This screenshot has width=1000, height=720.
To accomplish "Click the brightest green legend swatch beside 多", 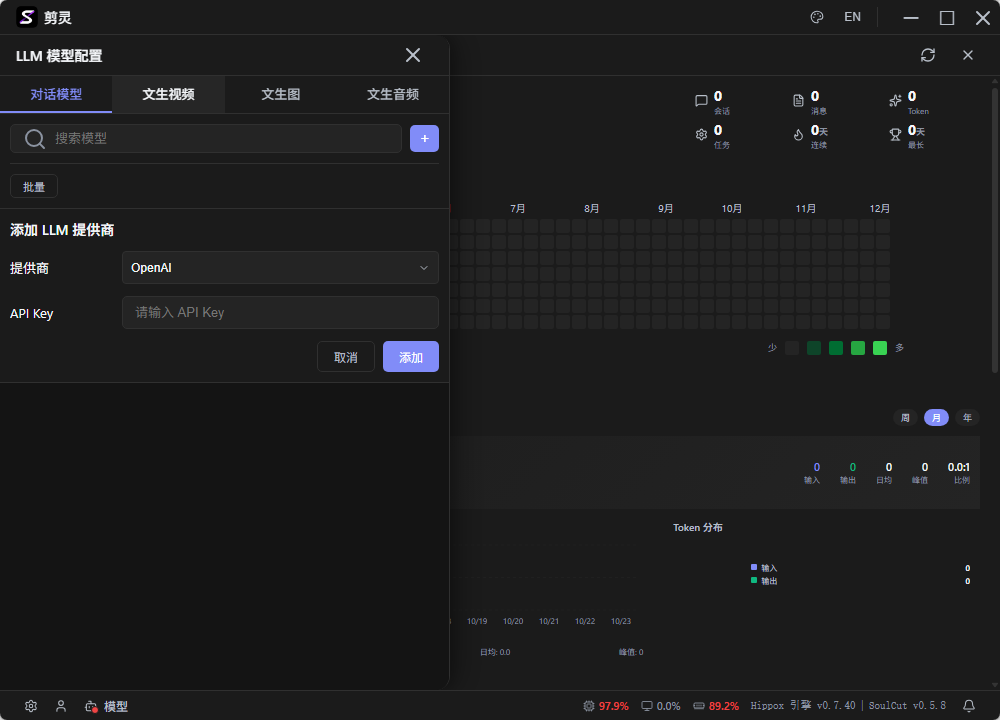I will tap(879, 348).
